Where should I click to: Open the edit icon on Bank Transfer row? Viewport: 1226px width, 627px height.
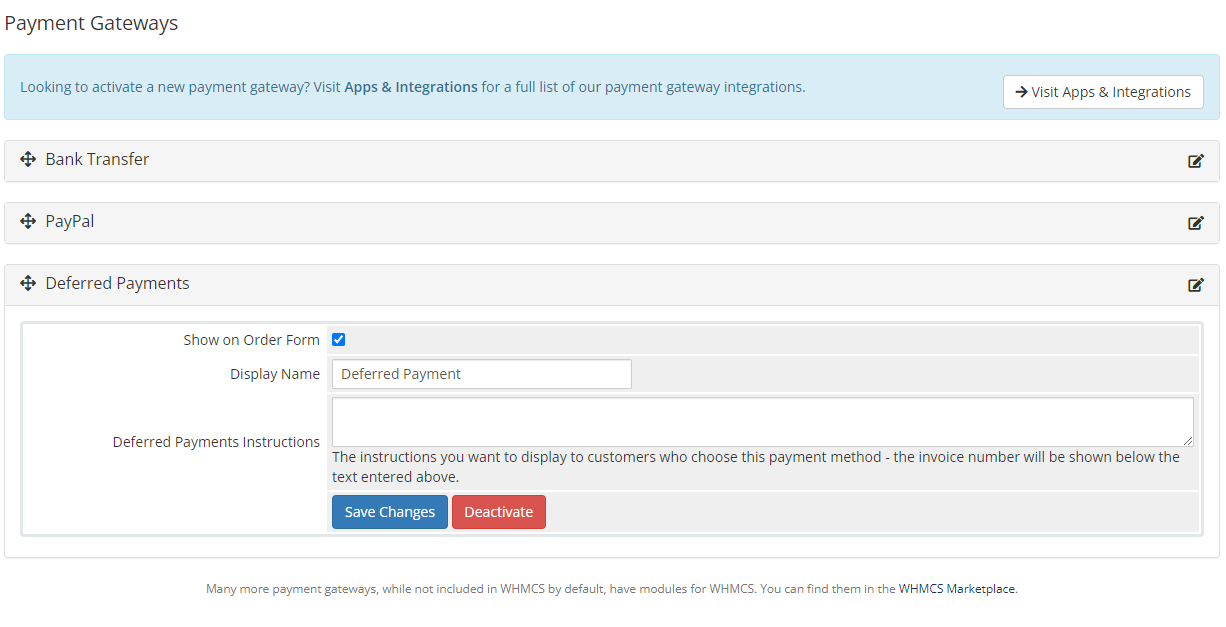point(1196,161)
